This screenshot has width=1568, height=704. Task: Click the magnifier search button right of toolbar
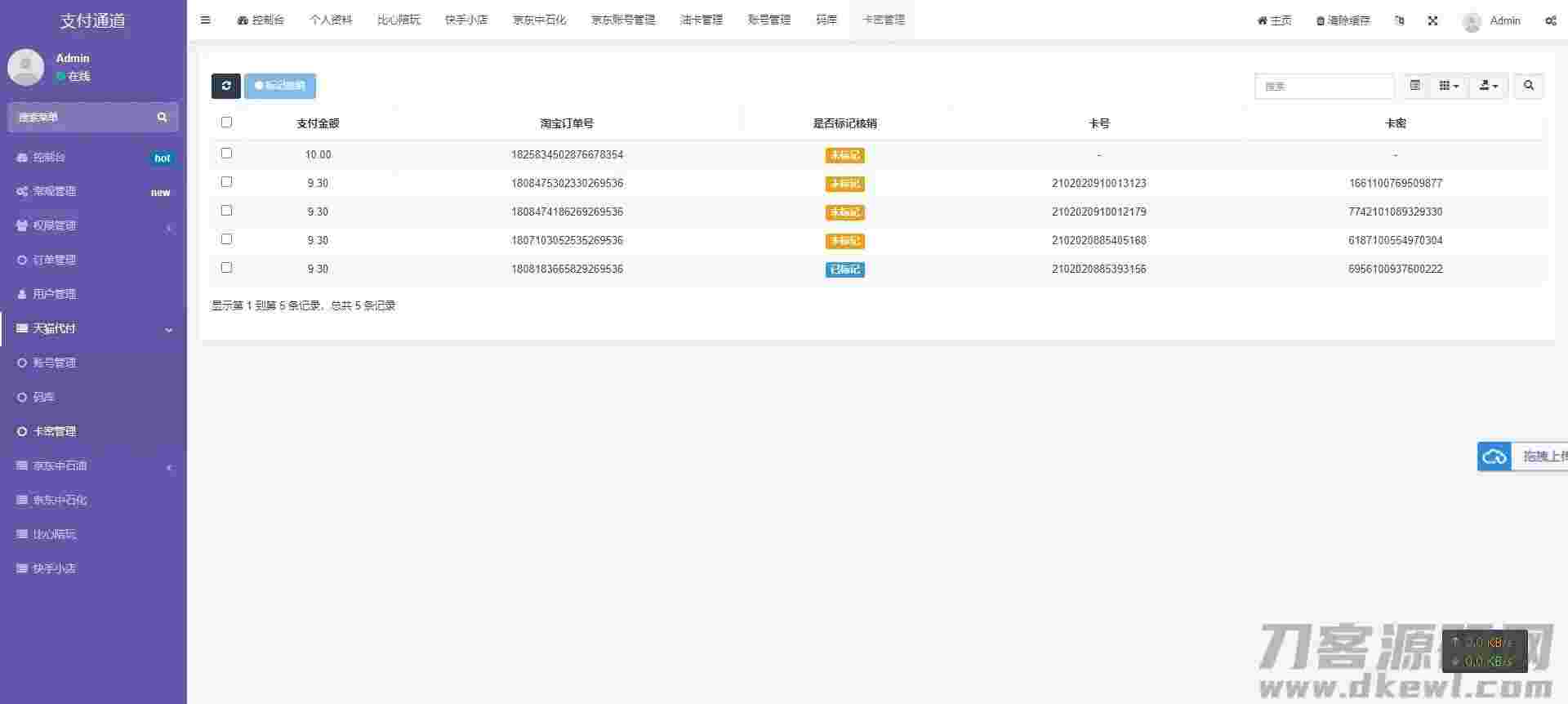(x=1528, y=86)
